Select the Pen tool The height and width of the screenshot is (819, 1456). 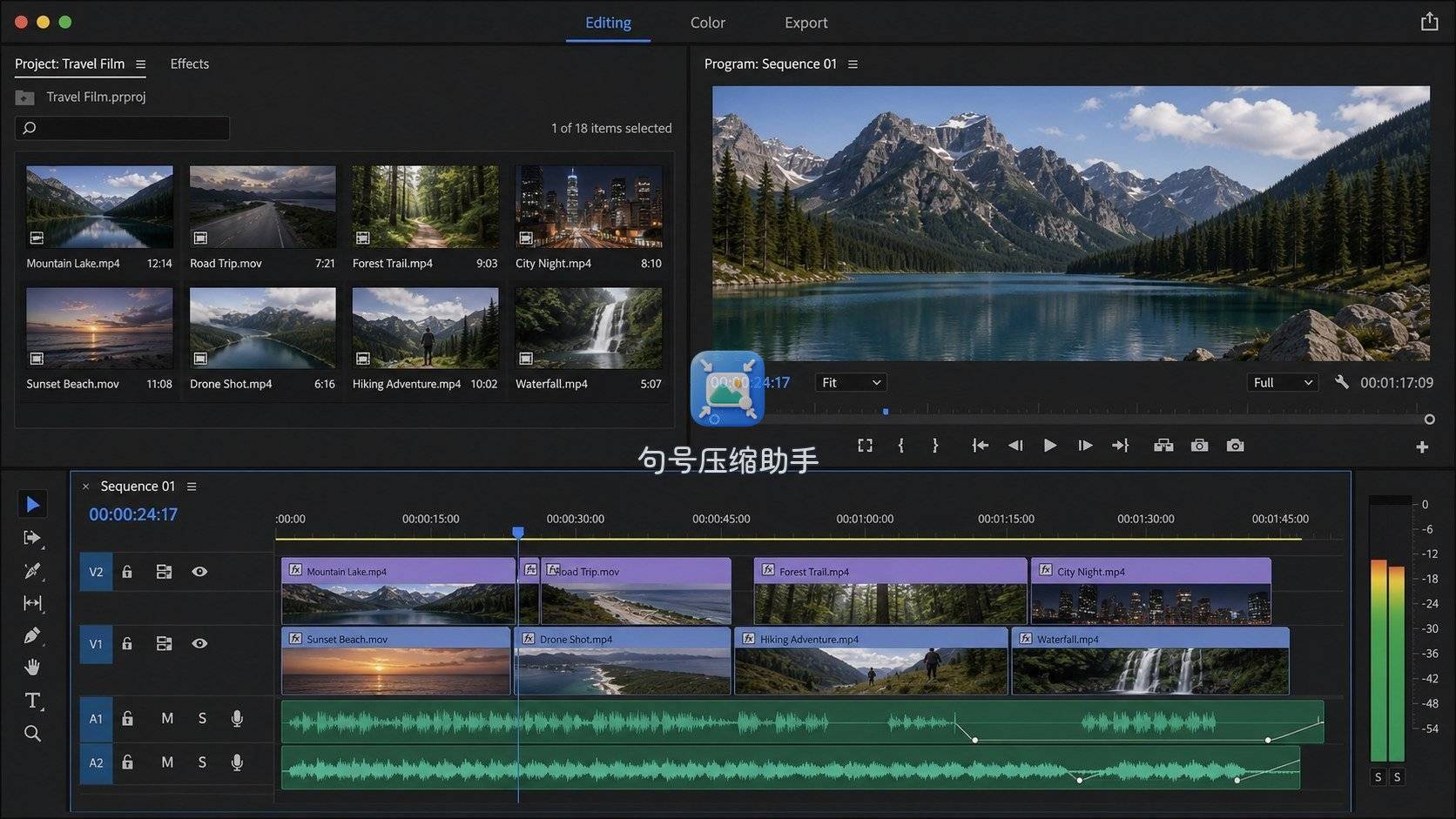pyautogui.click(x=32, y=635)
